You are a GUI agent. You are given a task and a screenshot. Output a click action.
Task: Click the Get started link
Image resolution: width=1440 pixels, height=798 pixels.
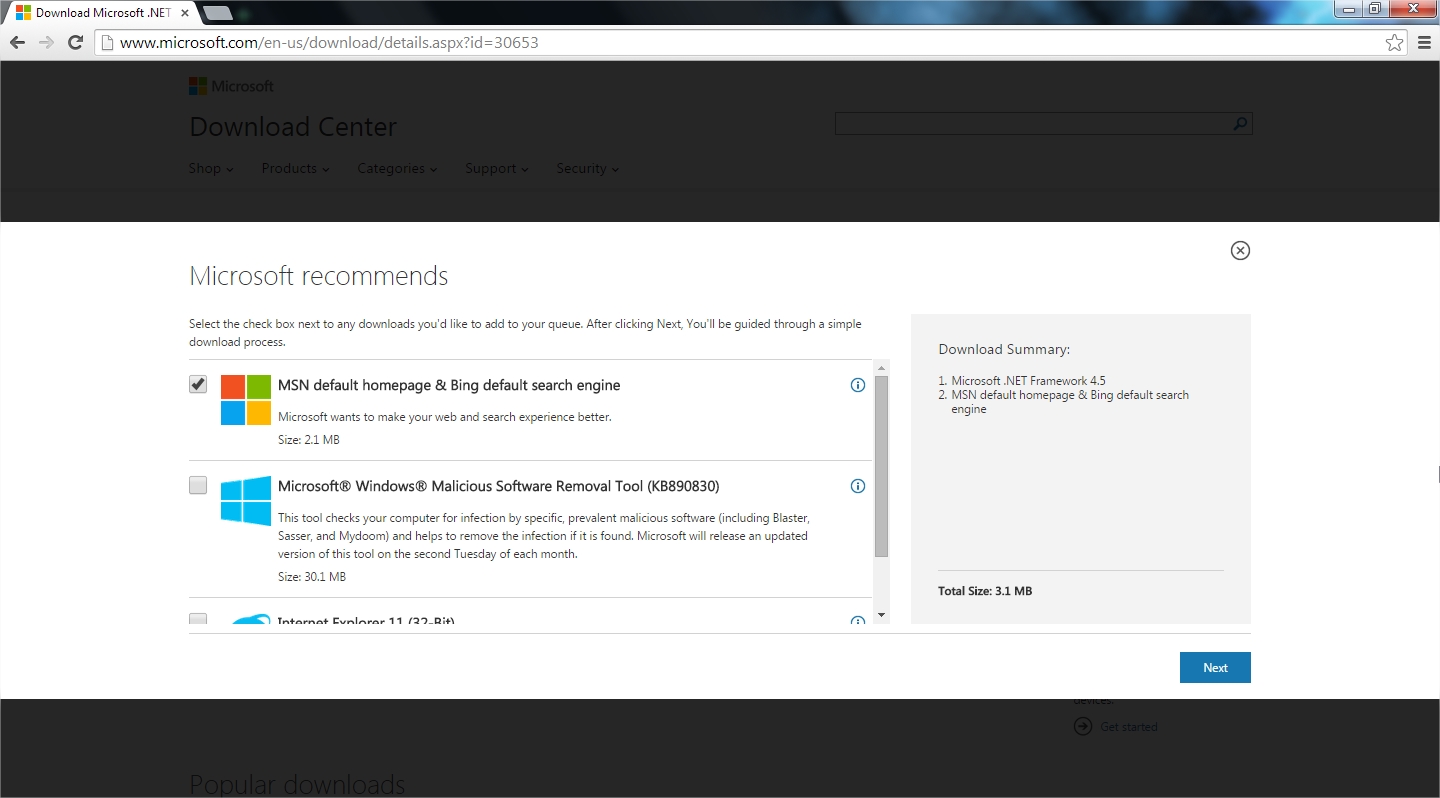coord(1129,727)
